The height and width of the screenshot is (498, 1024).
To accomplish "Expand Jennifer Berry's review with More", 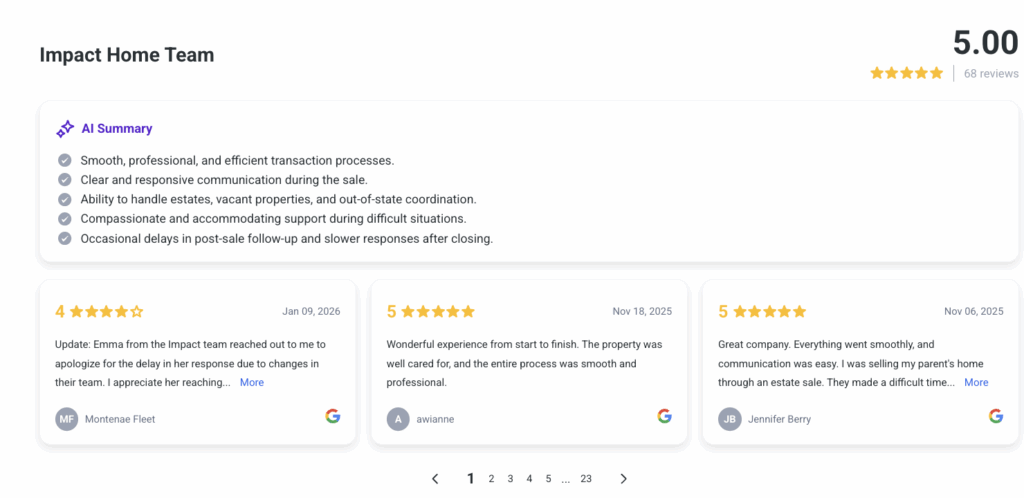I will 976,382.
